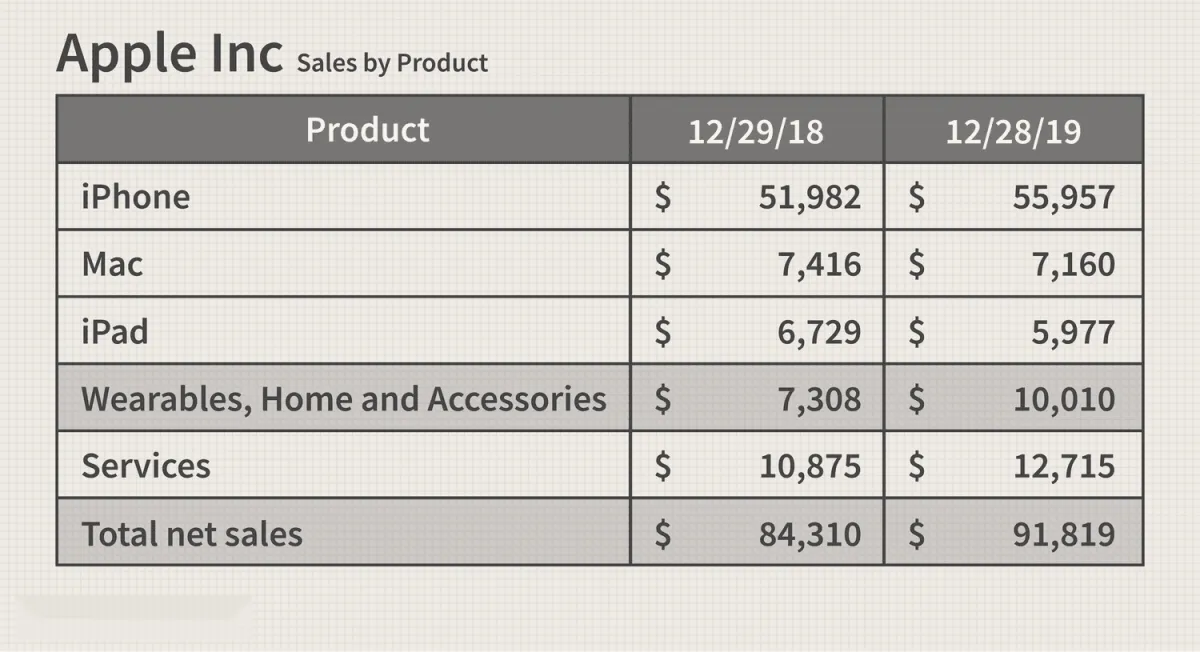Click the 12/28/19 column header
This screenshot has width=1200, height=652.
1014,129
